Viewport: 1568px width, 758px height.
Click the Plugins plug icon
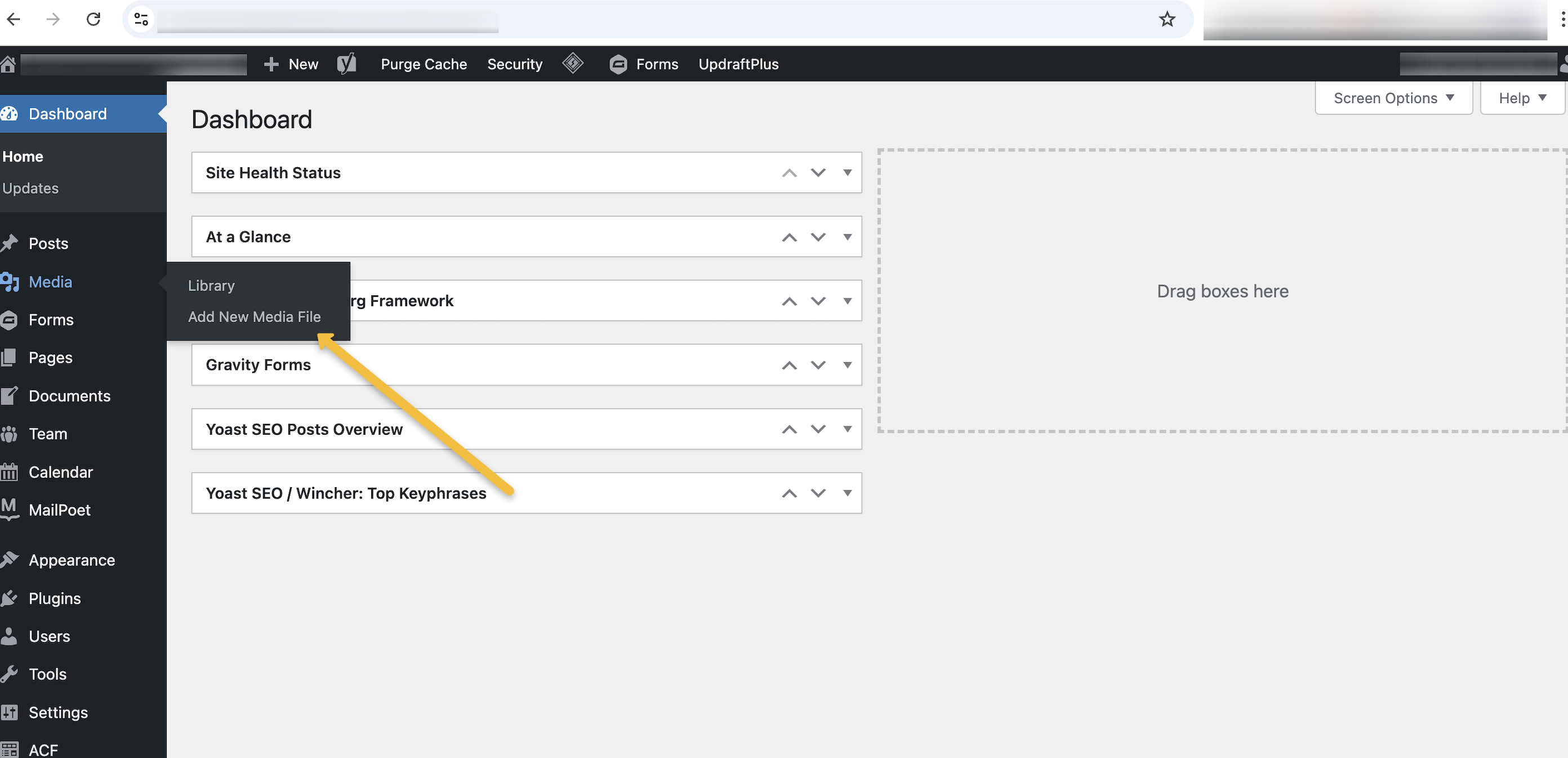tap(9, 599)
